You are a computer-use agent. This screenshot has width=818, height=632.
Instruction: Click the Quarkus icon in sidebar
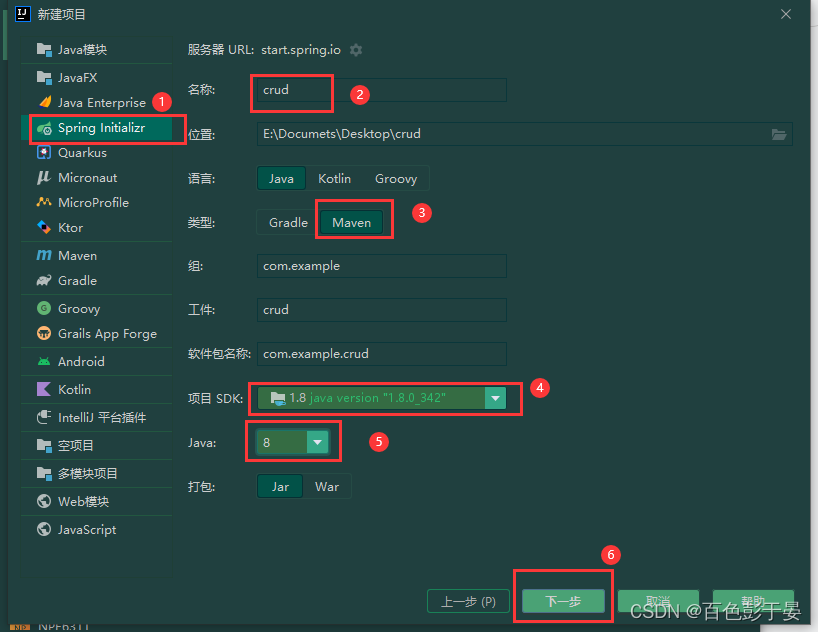tap(44, 152)
